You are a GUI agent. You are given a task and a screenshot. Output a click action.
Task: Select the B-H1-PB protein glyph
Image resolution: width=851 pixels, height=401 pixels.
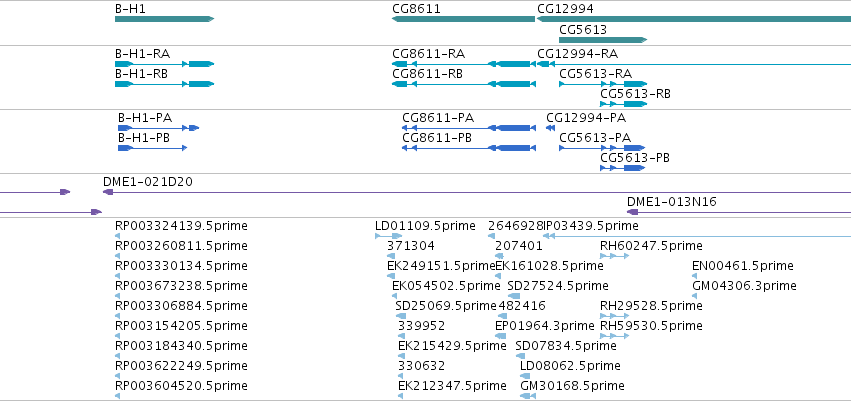[x=153, y=148]
